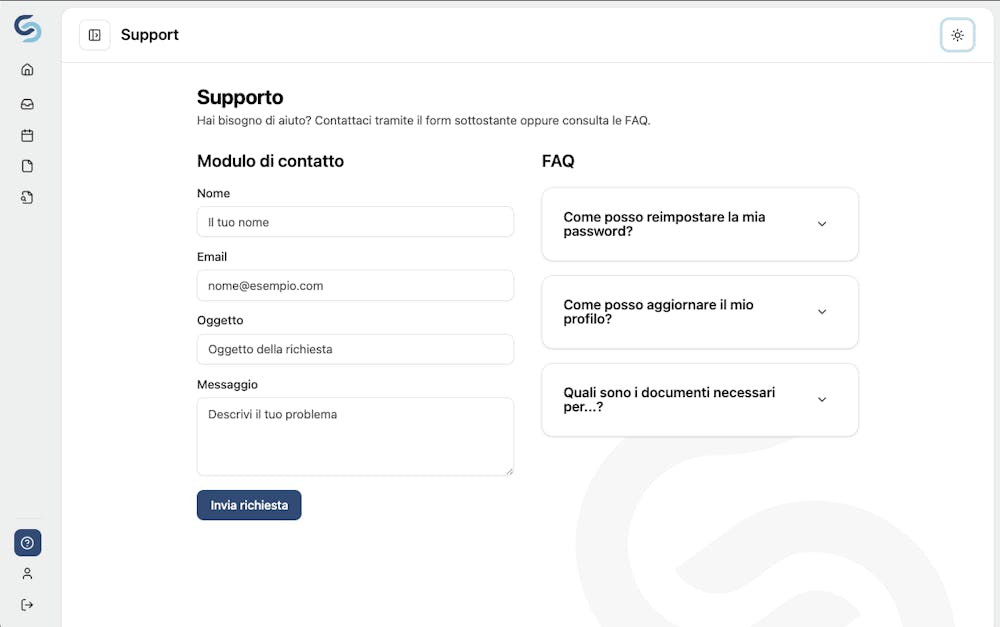Select the calendar icon in the sidebar
Screen dimensions: 1000x627
point(27,135)
